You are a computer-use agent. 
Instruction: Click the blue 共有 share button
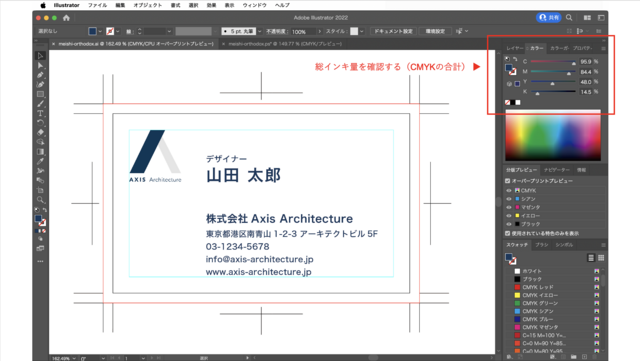(549, 18)
